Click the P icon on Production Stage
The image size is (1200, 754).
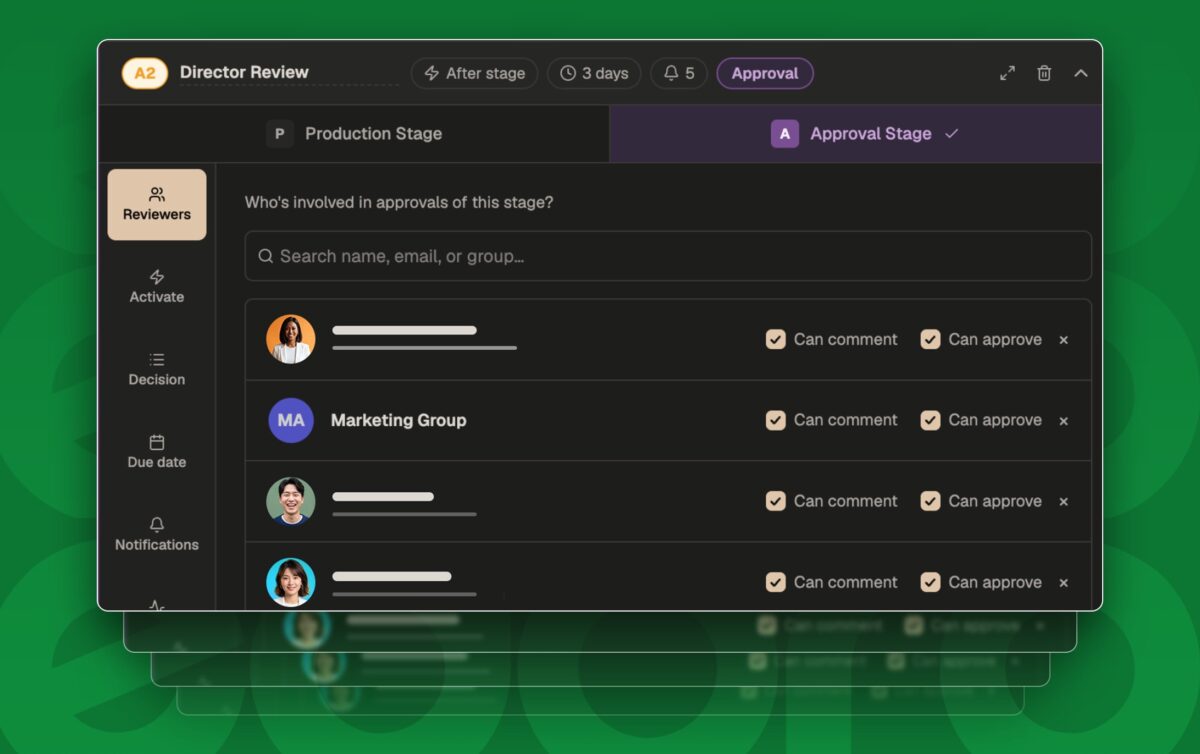tap(279, 134)
